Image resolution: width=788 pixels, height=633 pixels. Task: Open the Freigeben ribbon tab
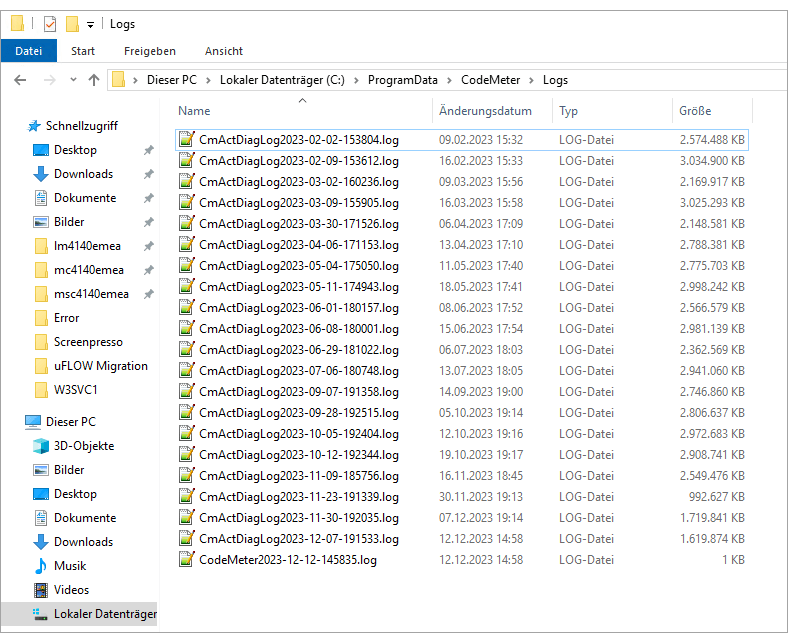coord(149,51)
